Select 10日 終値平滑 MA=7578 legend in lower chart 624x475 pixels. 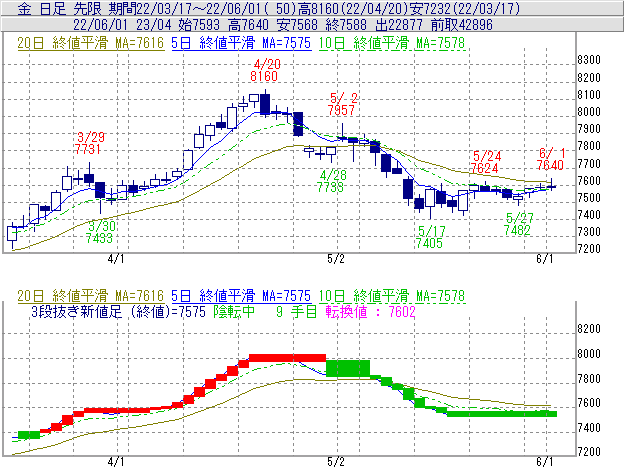point(392,296)
